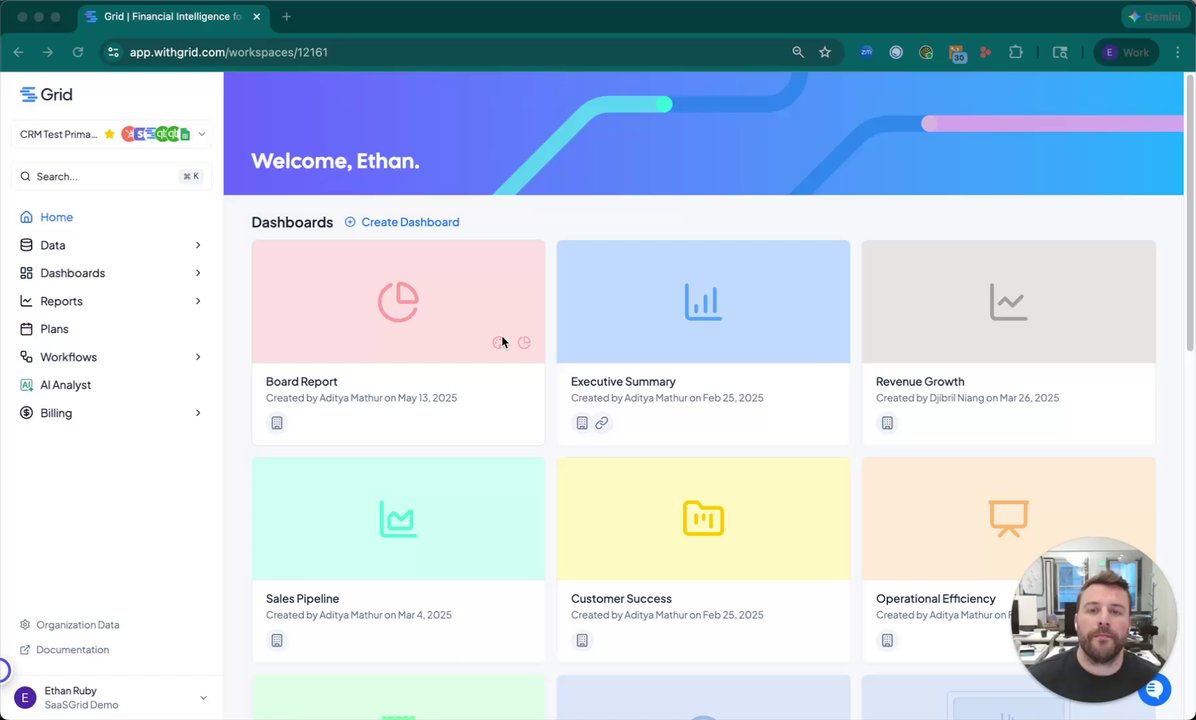Click the AI Analyst icon
The width and height of the screenshot is (1196, 720).
click(27, 385)
